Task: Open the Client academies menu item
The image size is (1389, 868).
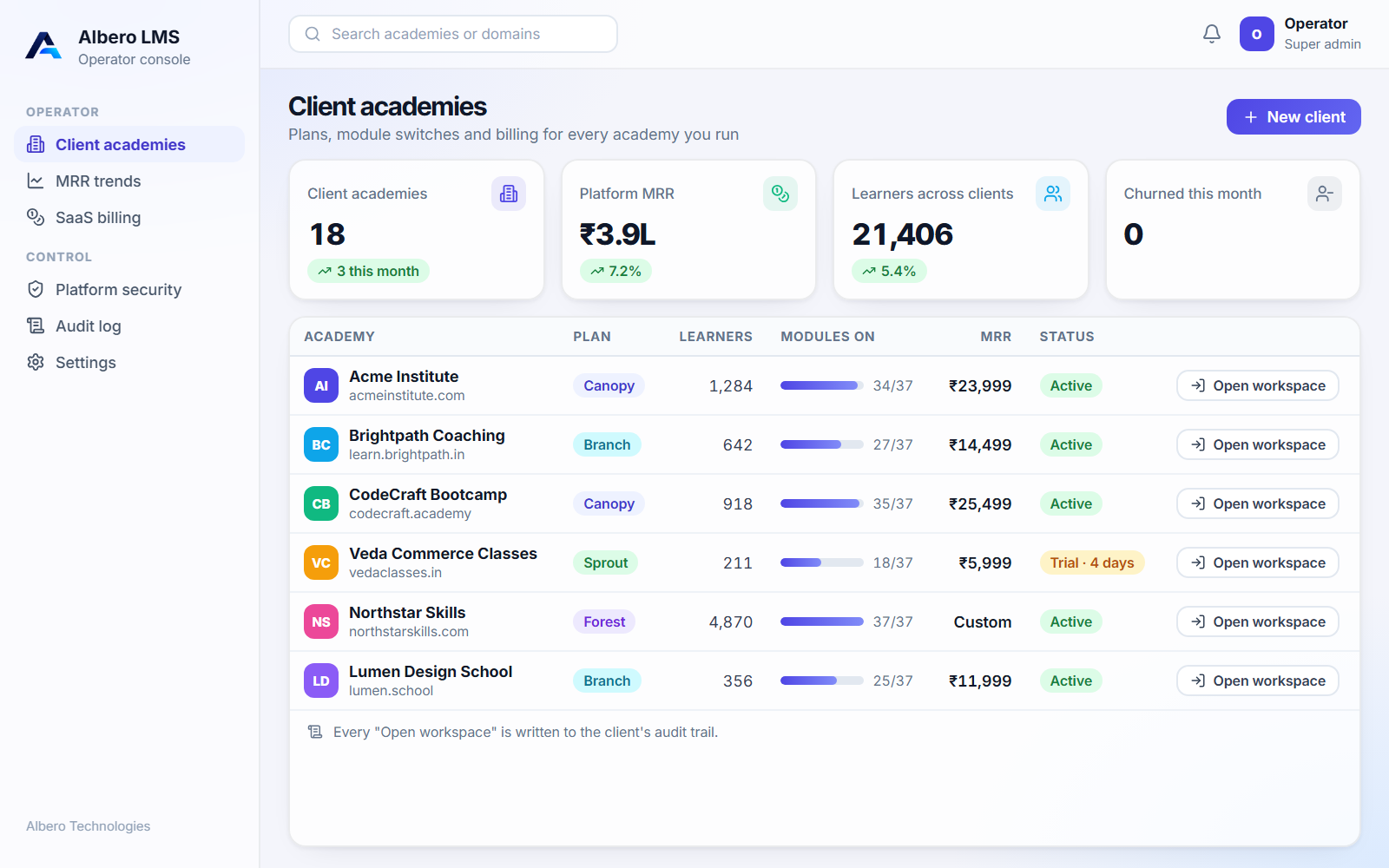Action: (129, 144)
